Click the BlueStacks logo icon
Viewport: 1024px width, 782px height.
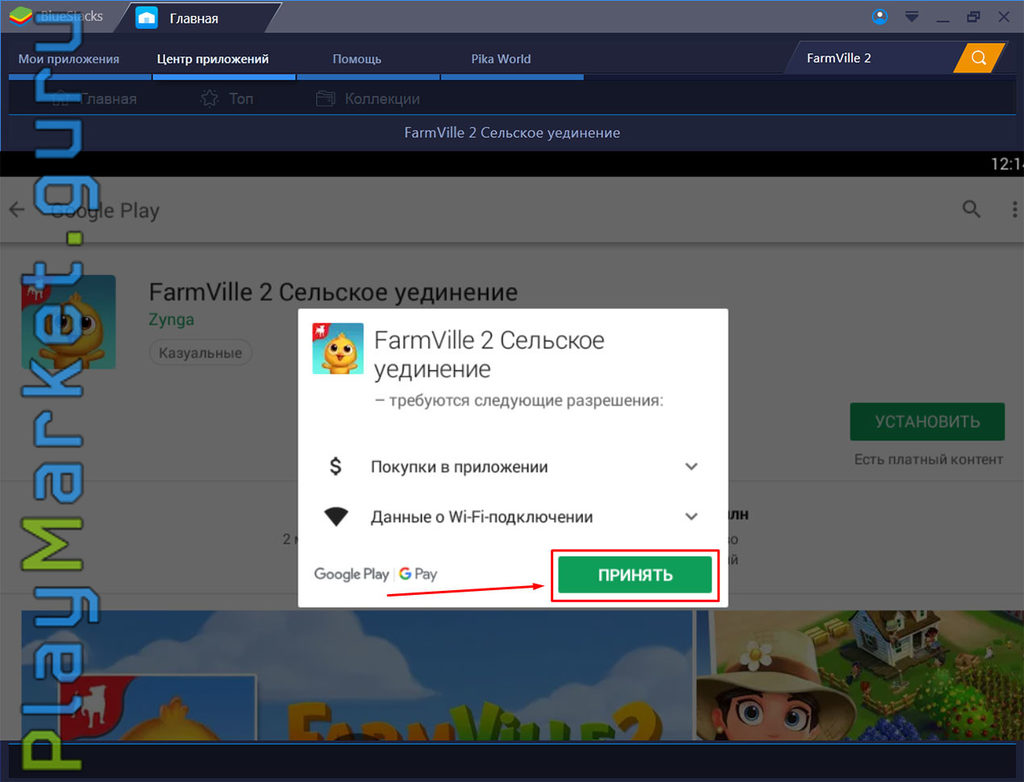(21, 16)
